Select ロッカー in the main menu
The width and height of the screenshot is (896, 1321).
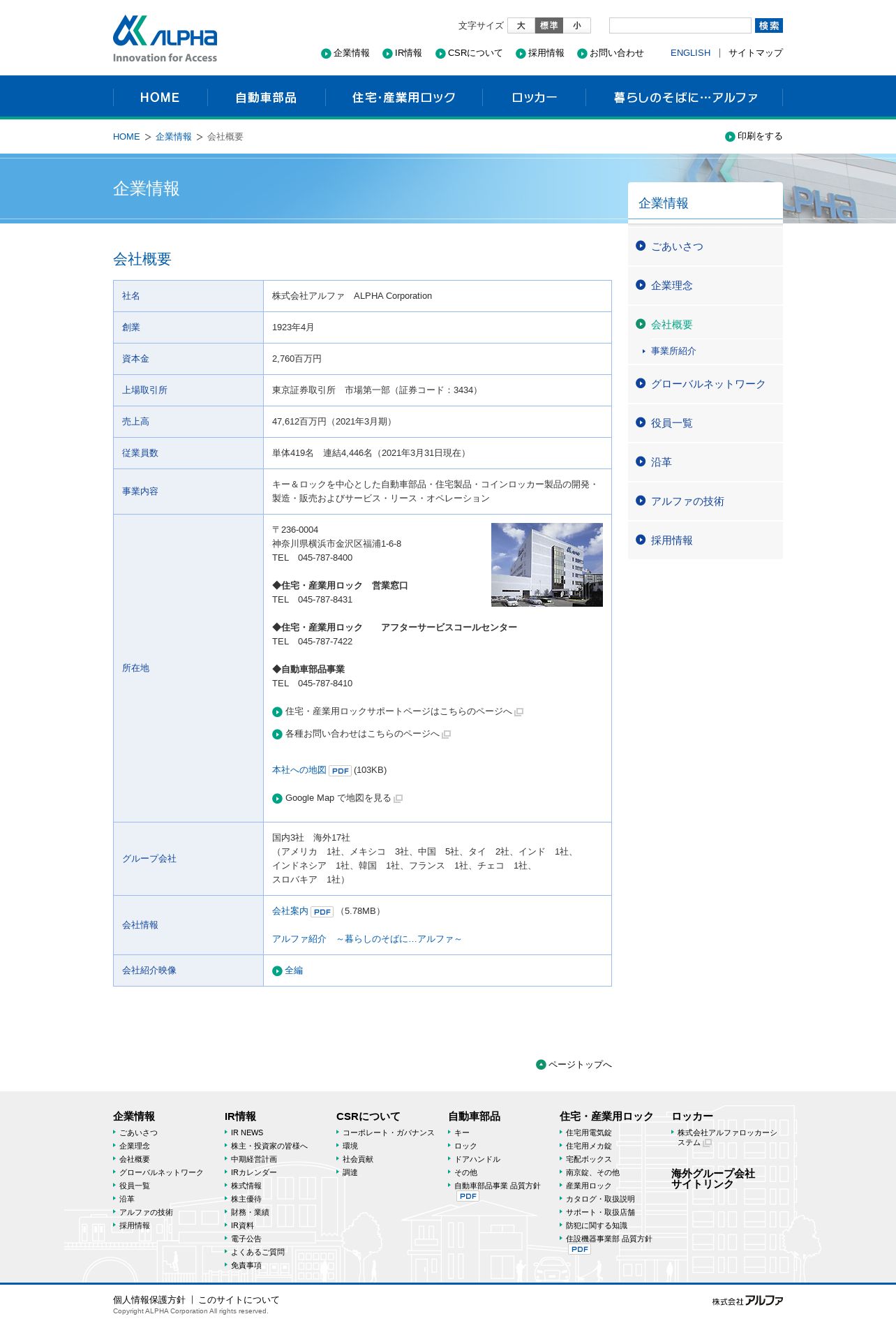pyautogui.click(x=534, y=98)
